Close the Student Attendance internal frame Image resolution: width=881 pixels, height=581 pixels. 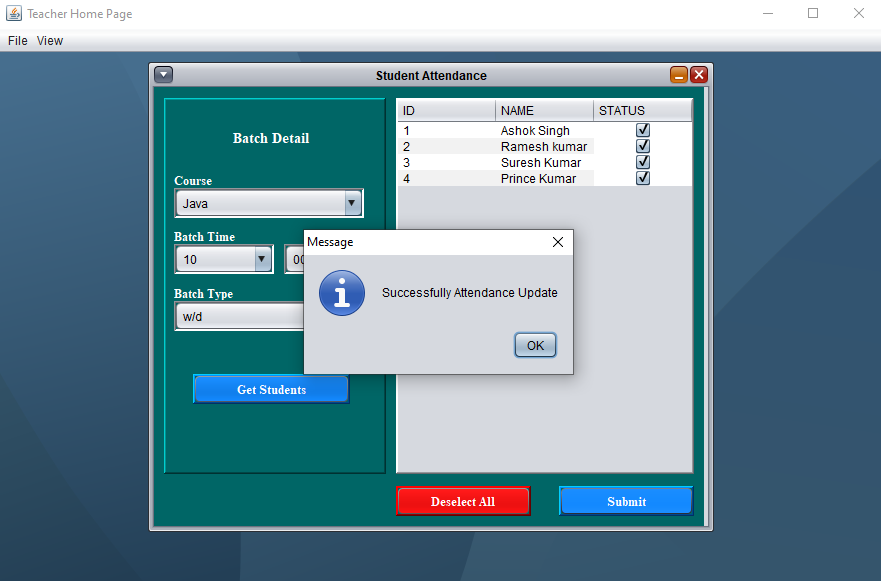pyautogui.click(x=699, y=74)
